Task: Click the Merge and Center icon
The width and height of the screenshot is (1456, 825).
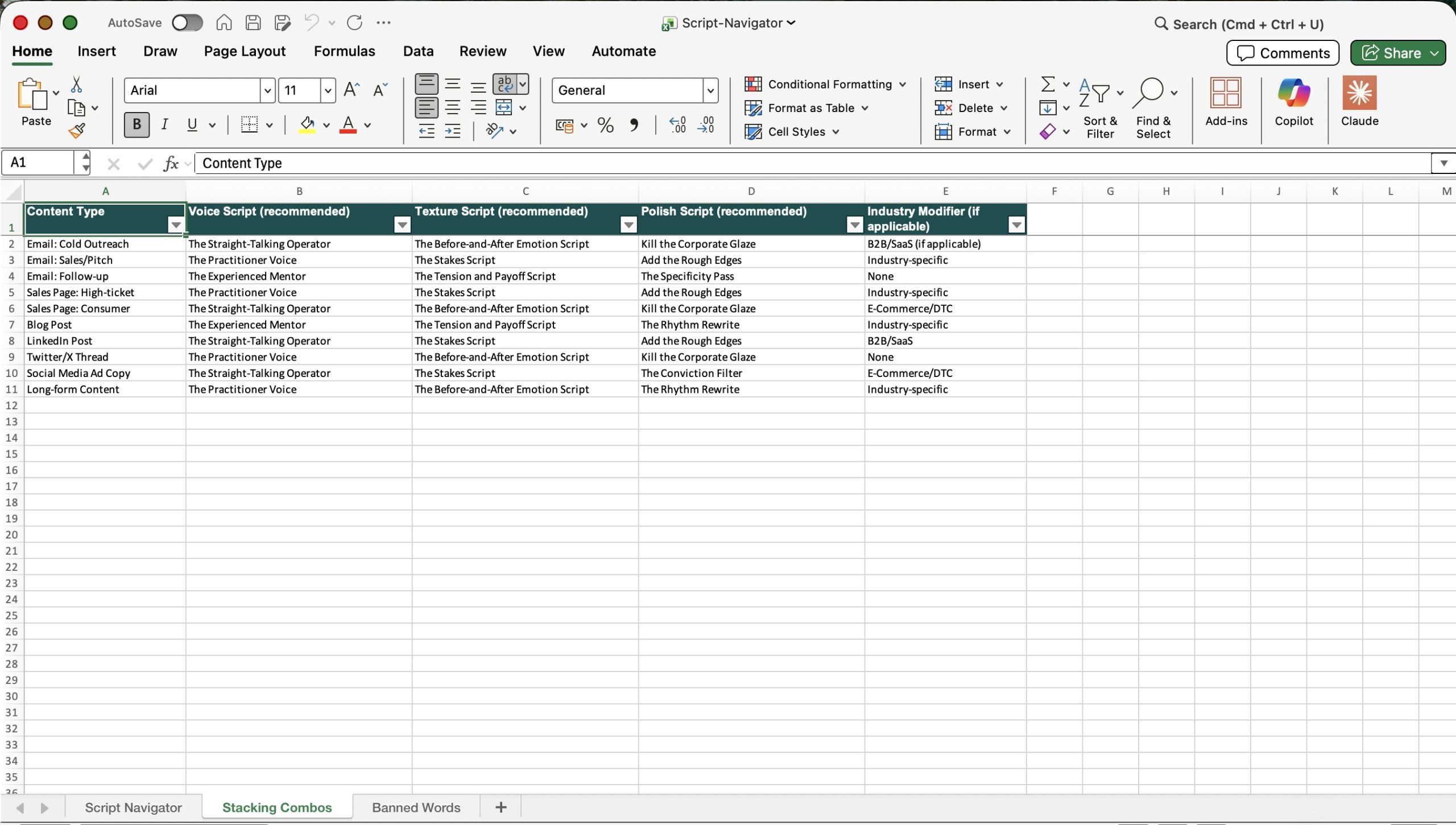Action: click(504, 107)
